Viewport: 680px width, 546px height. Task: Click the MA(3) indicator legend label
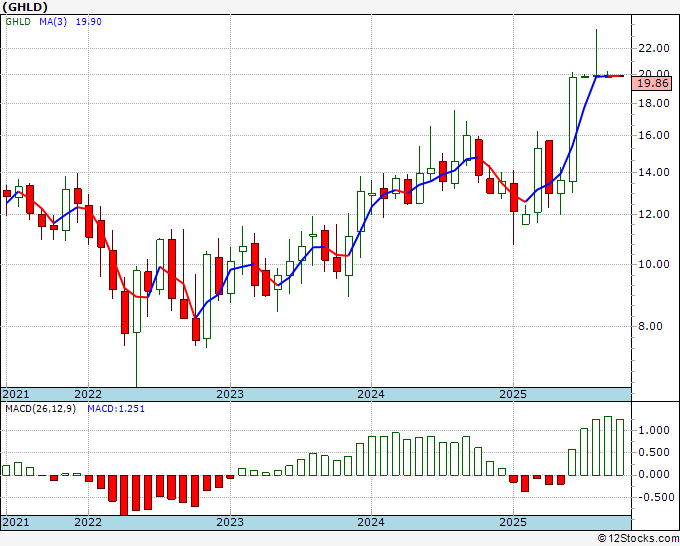click(x=52, y=21)
